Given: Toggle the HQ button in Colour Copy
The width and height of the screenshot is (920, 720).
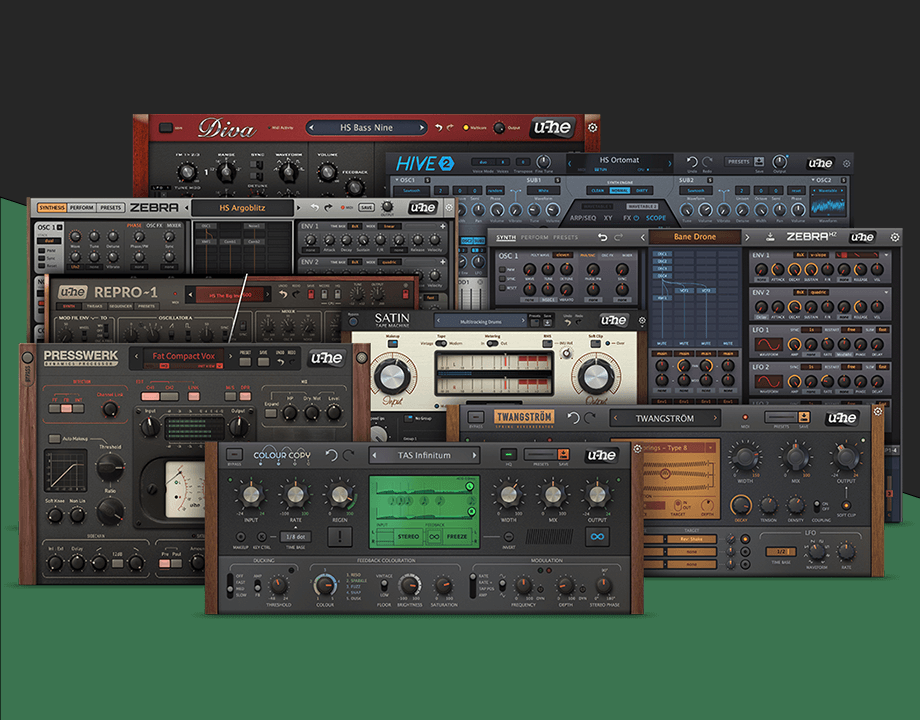Looking at the screenshot, I should 509,455.
